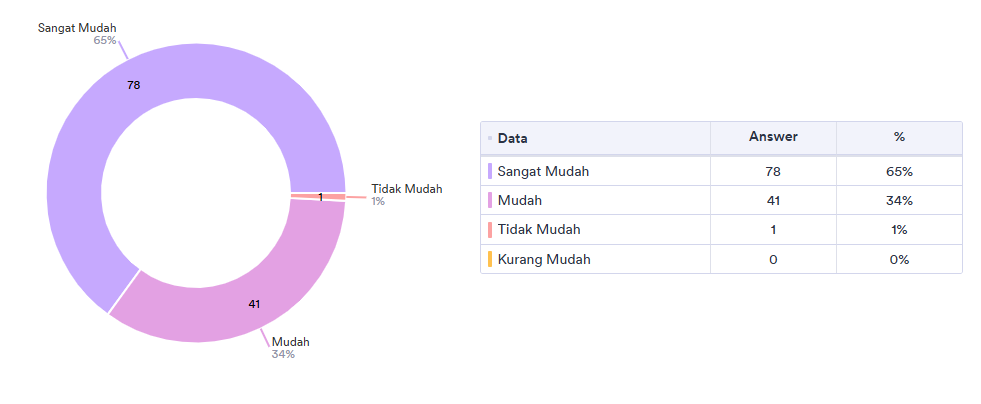Select the Mudah label below the chart
The height and width of the screenshot is (404, 981).
291,342
